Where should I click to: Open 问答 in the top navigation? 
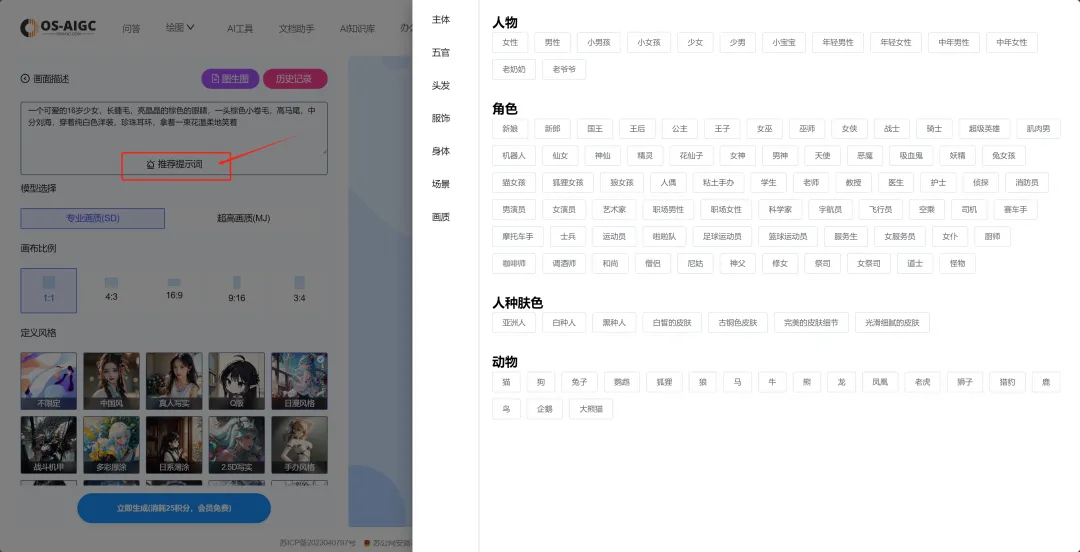coord(131,28)
